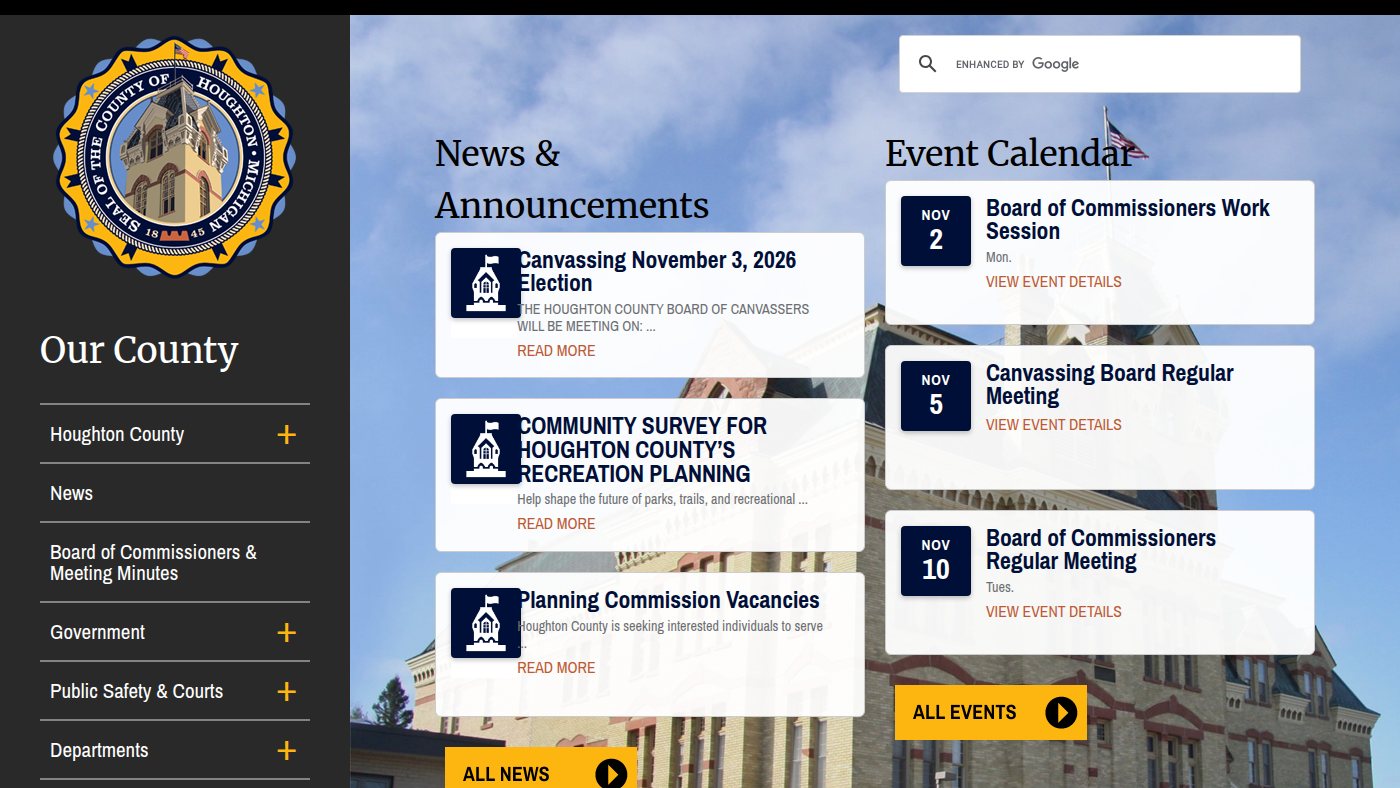Screen dimensions: 1400x788
Task: Click the courthouse icon beside Community Survey news
Action: click(x=486, y=449)
